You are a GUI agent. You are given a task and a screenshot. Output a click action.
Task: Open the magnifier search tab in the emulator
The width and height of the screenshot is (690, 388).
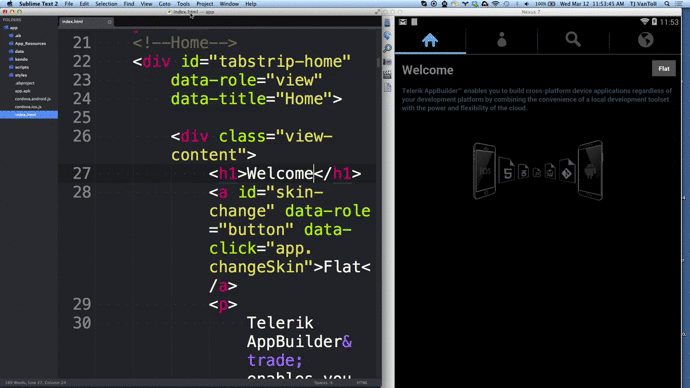(573, 40)
